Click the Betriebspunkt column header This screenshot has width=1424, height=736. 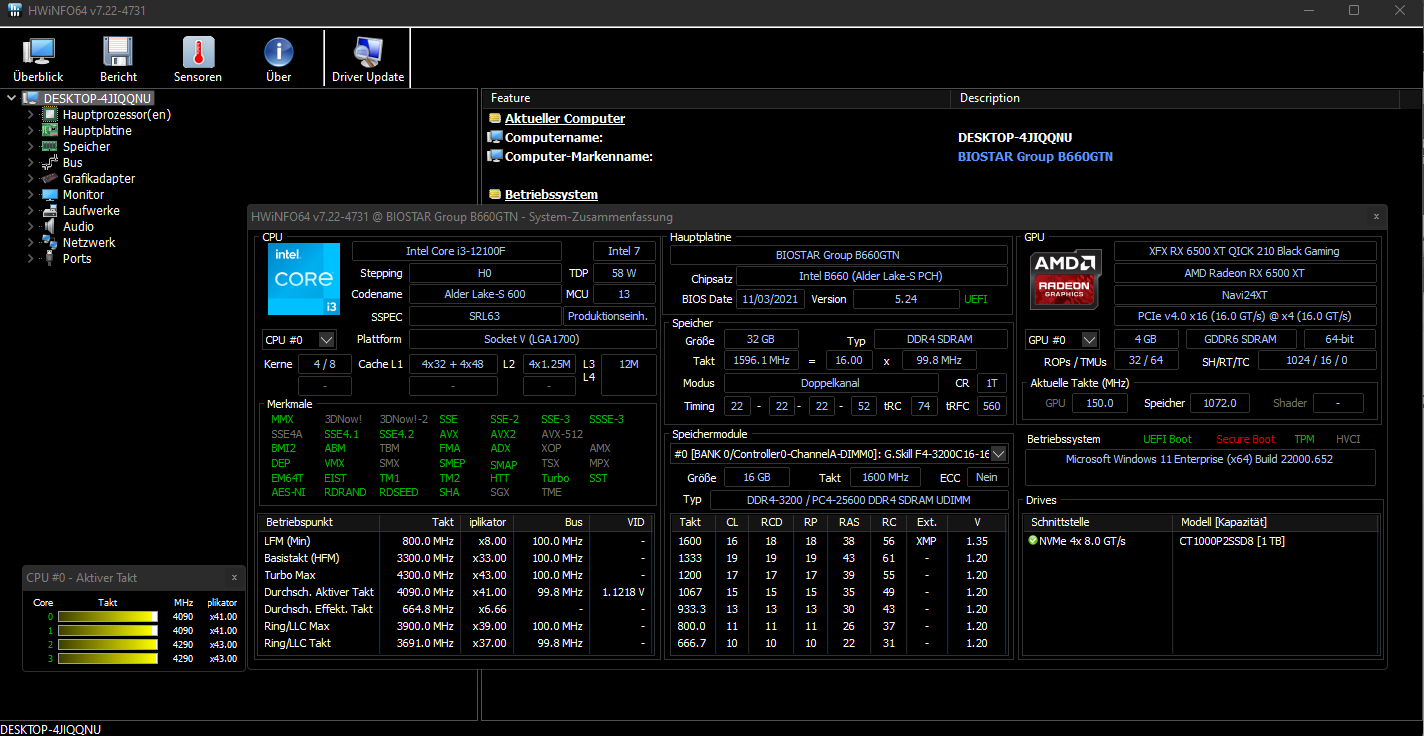point(318,522)
